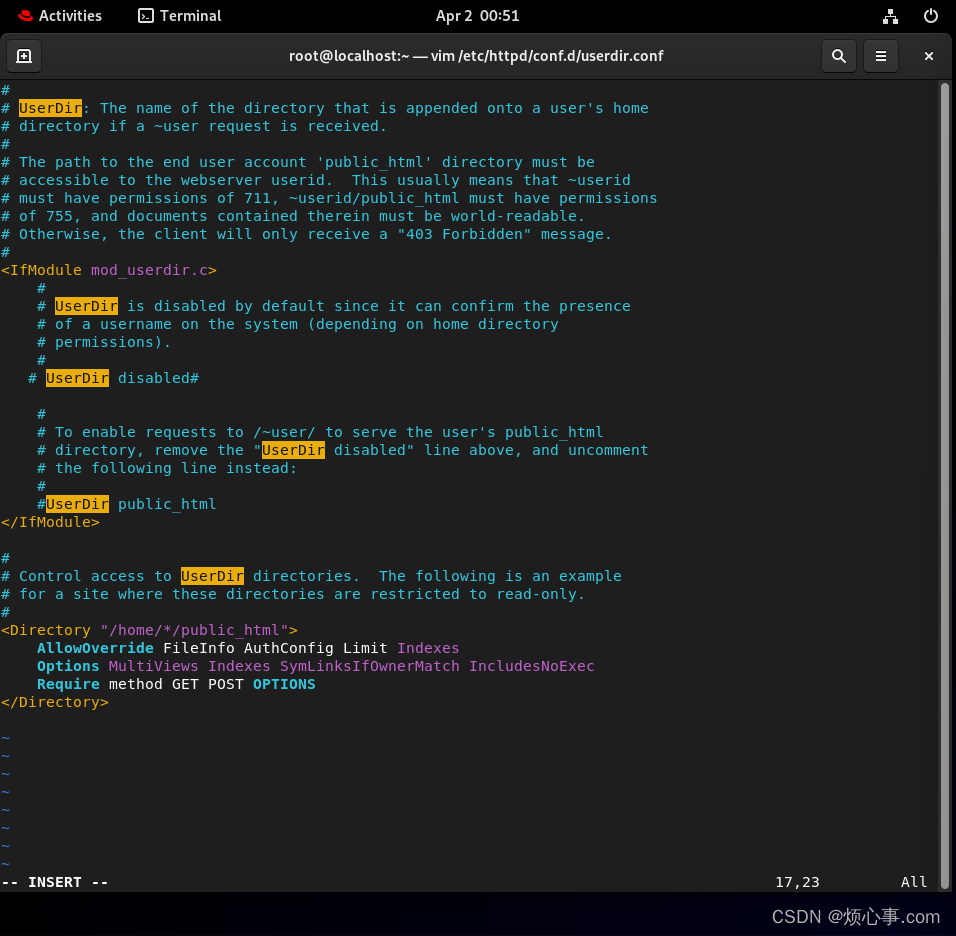Click the red Fedora icon next to Activities
The image size is (956, 936).
click(25, 15)
